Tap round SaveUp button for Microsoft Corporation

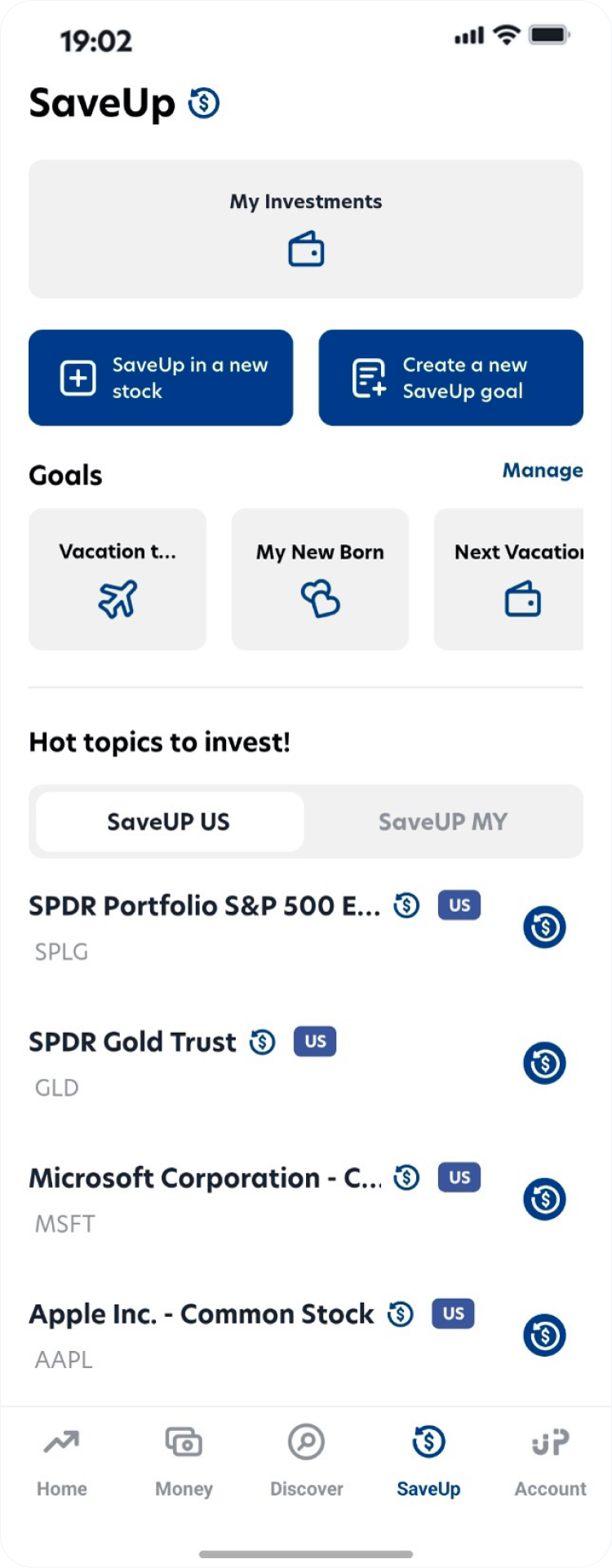click(x=544, y=1199)
